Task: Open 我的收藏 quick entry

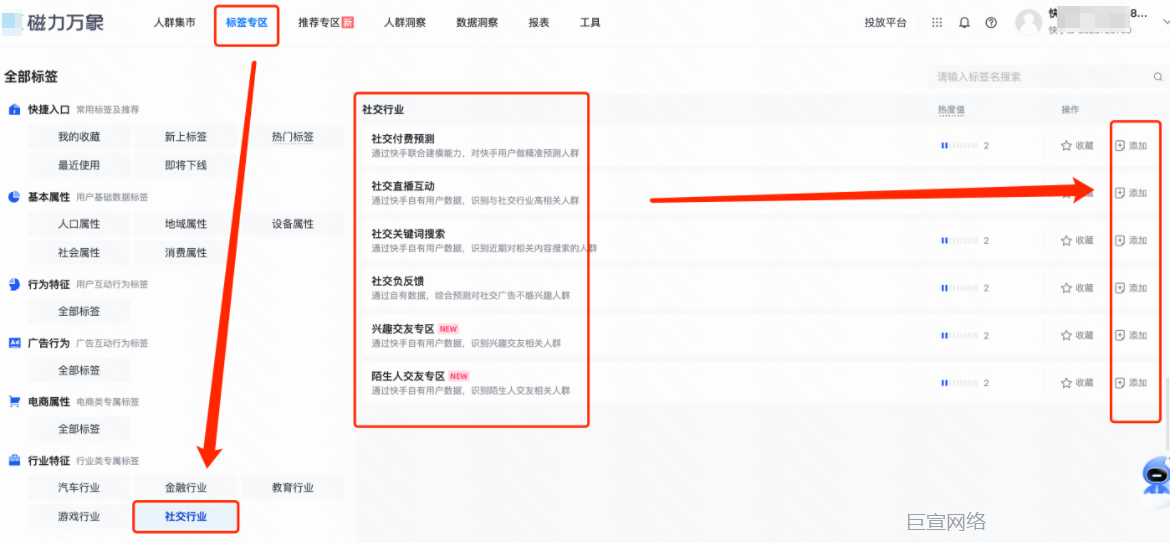Action: 79,137
